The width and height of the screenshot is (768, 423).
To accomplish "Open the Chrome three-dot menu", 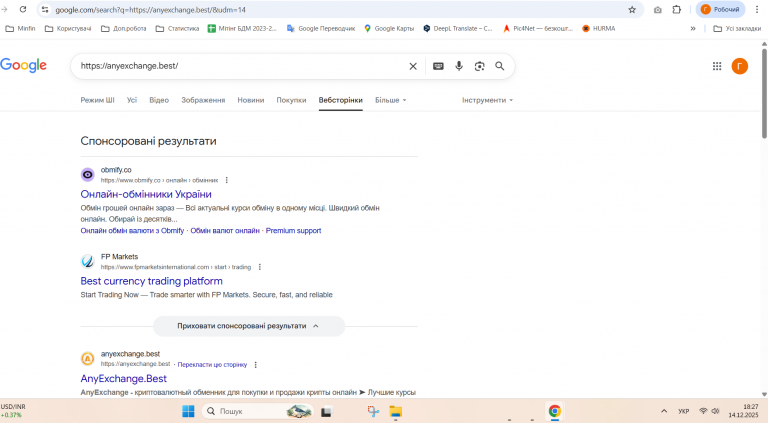I will tap(757, 9).
